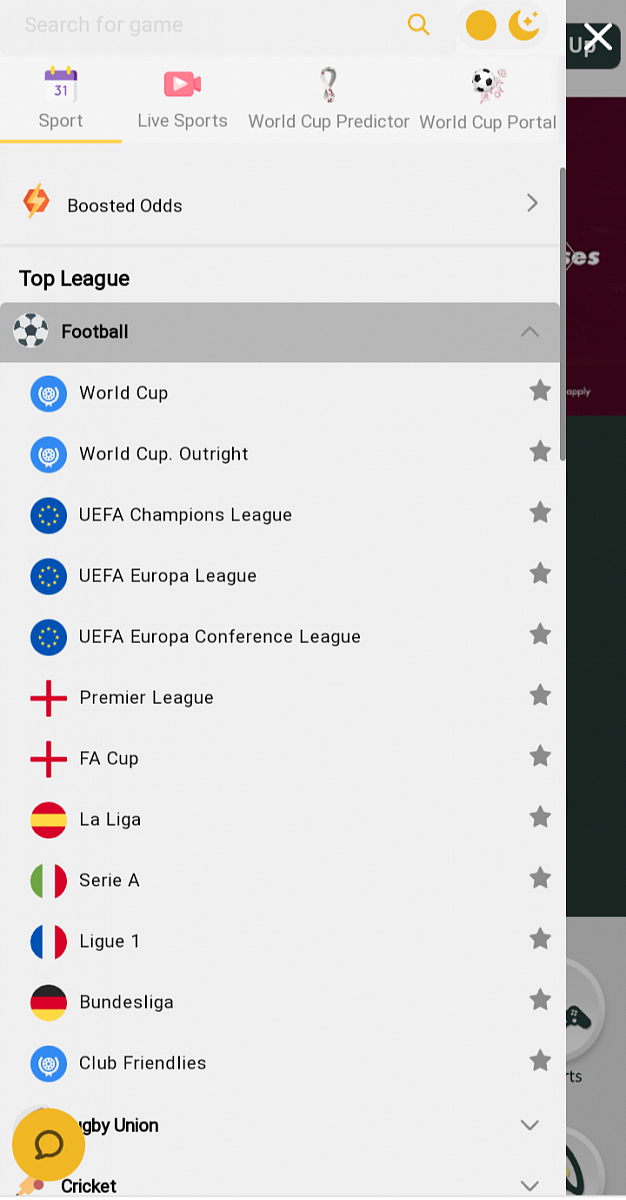Viewport: 626px width, 1200px height.
Task: Click the football icon in the Football header
Action: pos(31,331)
